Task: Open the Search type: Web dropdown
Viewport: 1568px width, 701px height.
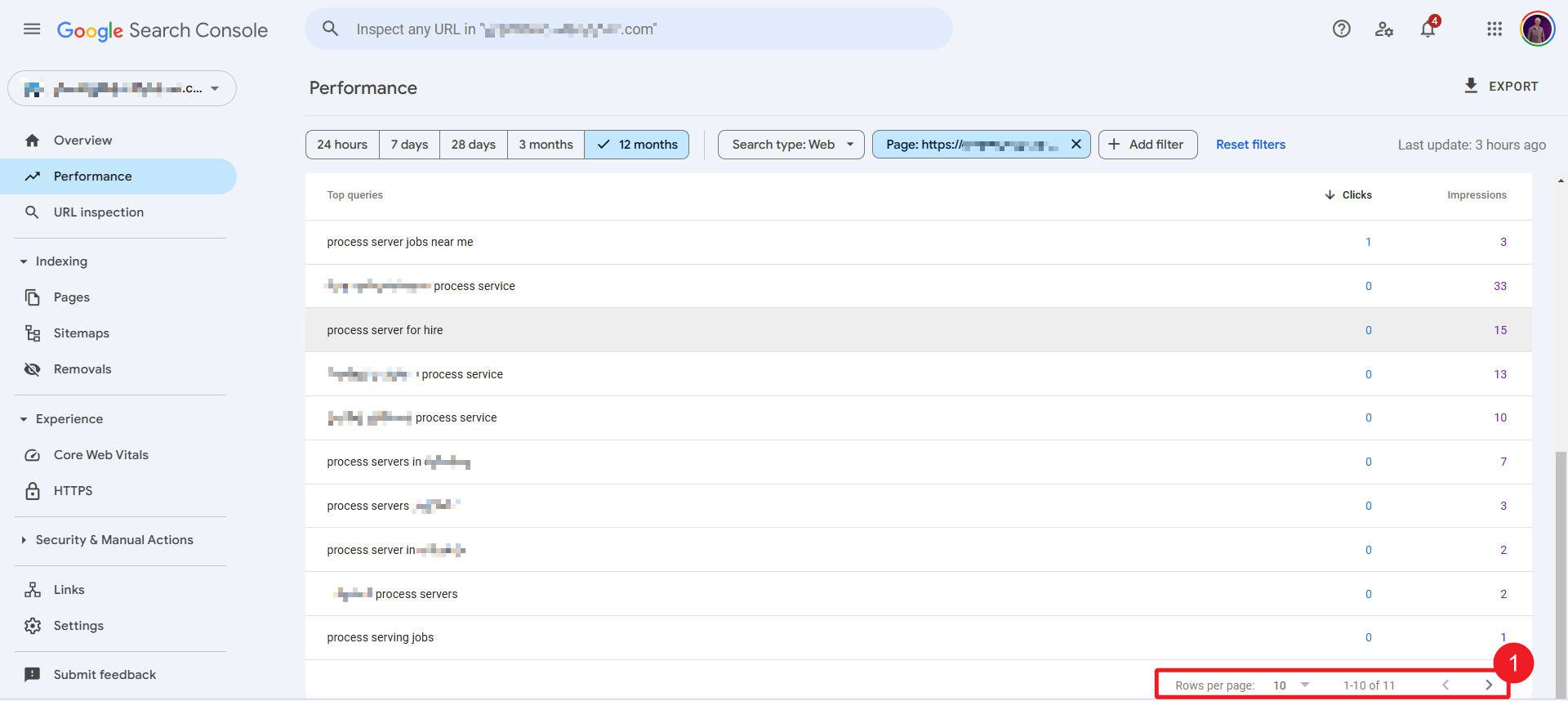Action: 791,145
